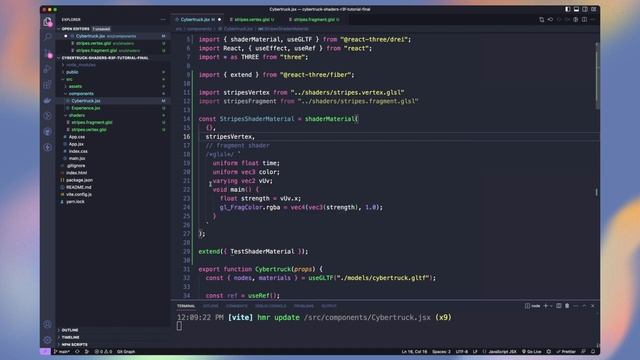Screen dimensions: 640x360
Task: Open the Manage gear in activity bar
Action: tap(48, 340)
